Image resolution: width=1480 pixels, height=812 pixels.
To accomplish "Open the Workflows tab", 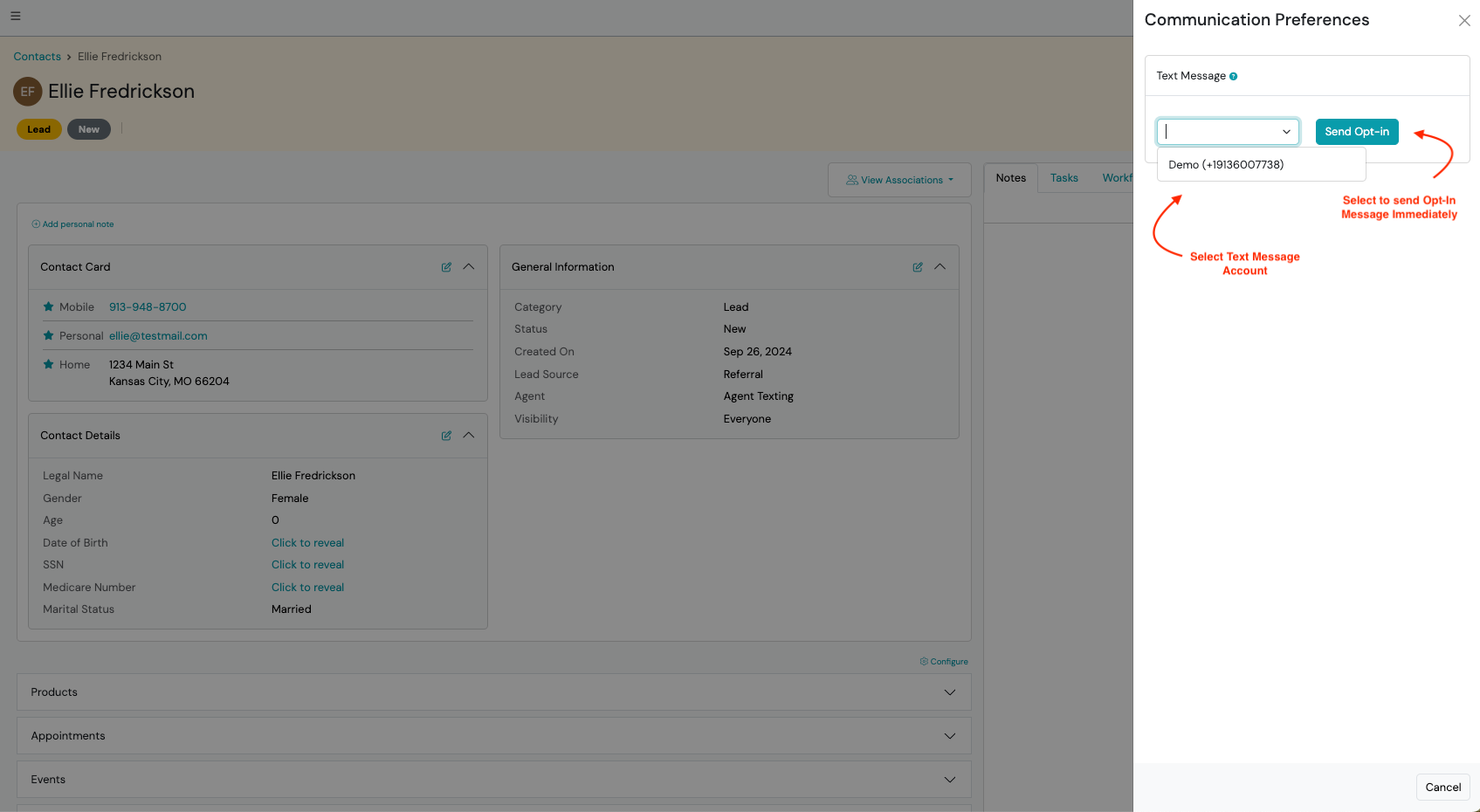I will tap(1117, 178).
